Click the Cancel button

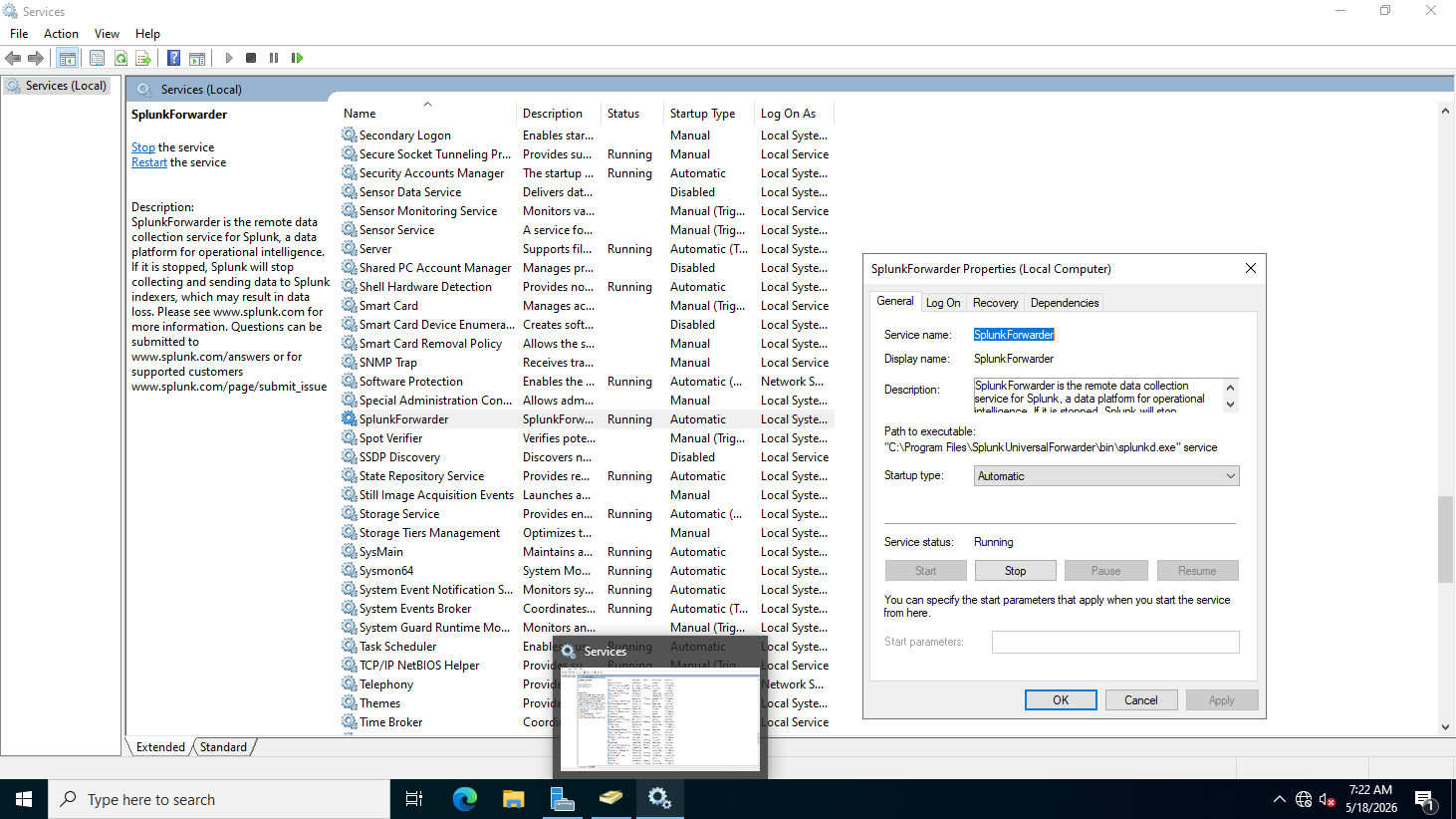1141,700
